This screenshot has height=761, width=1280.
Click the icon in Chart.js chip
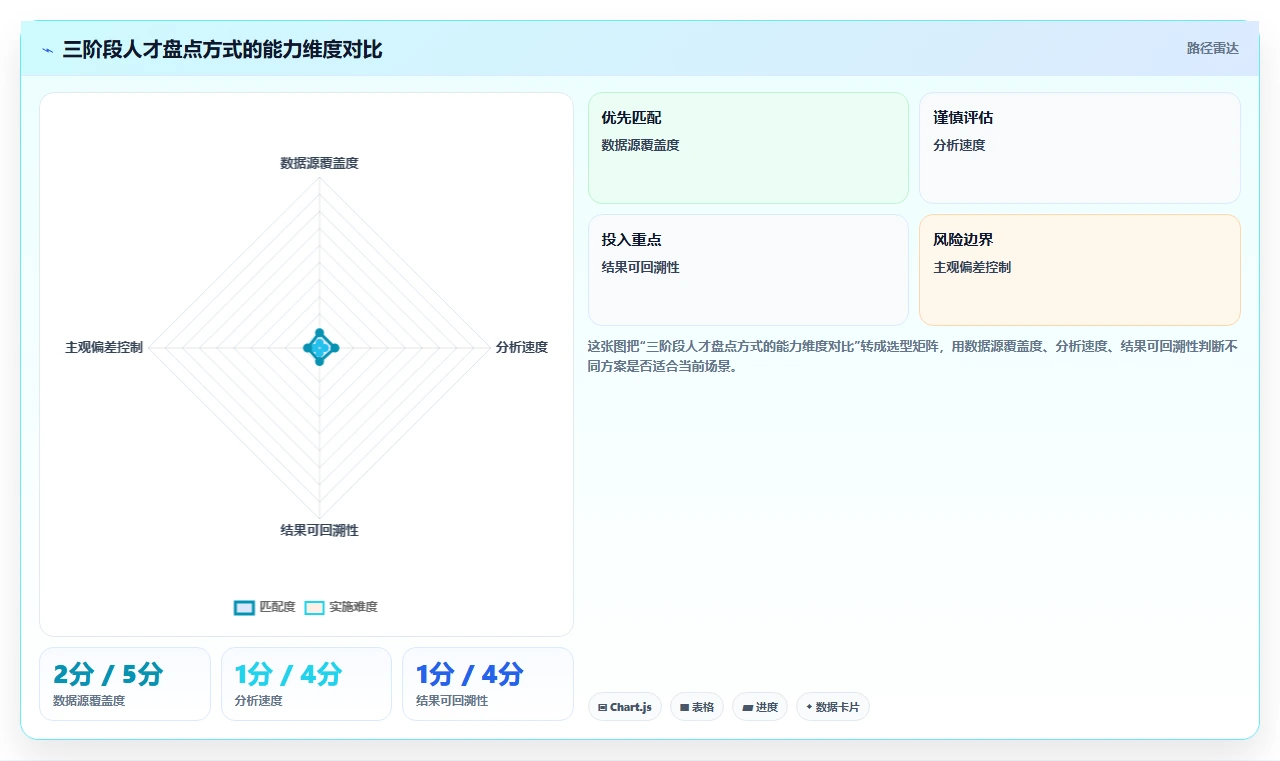tap(602, 708)
